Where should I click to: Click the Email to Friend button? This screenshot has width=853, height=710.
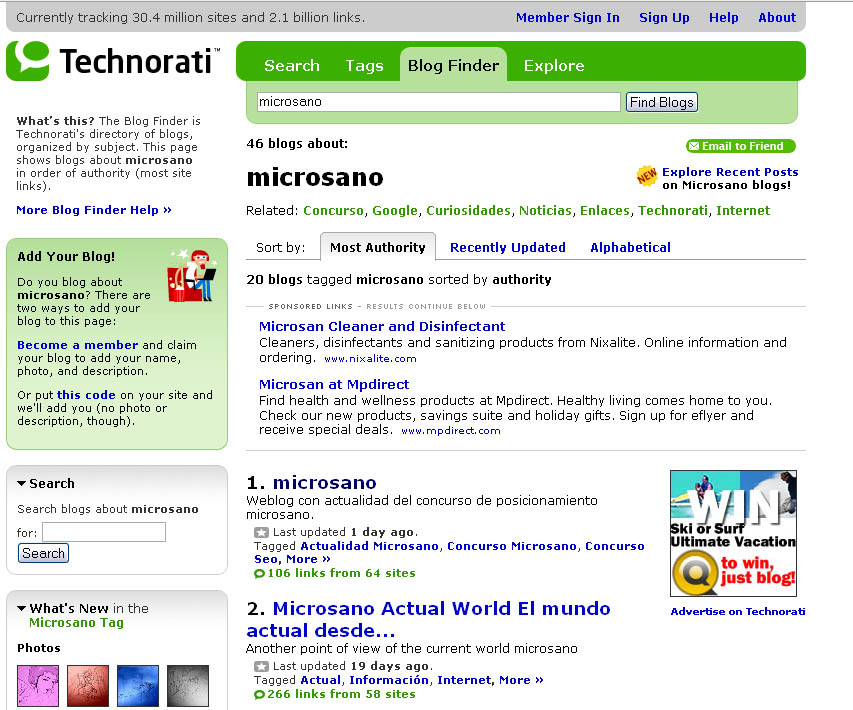click(x=740, y=146)
